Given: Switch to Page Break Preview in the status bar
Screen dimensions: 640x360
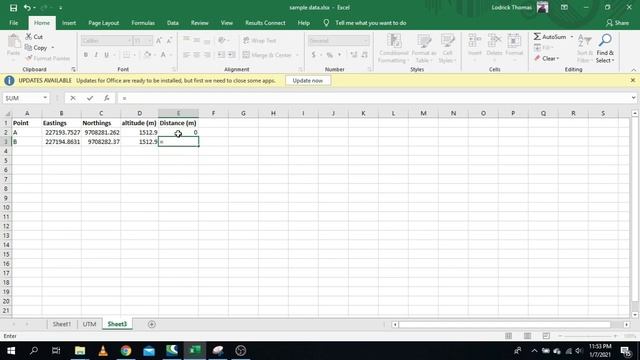Looking at the screenshot, I should (x=546, y=336).
